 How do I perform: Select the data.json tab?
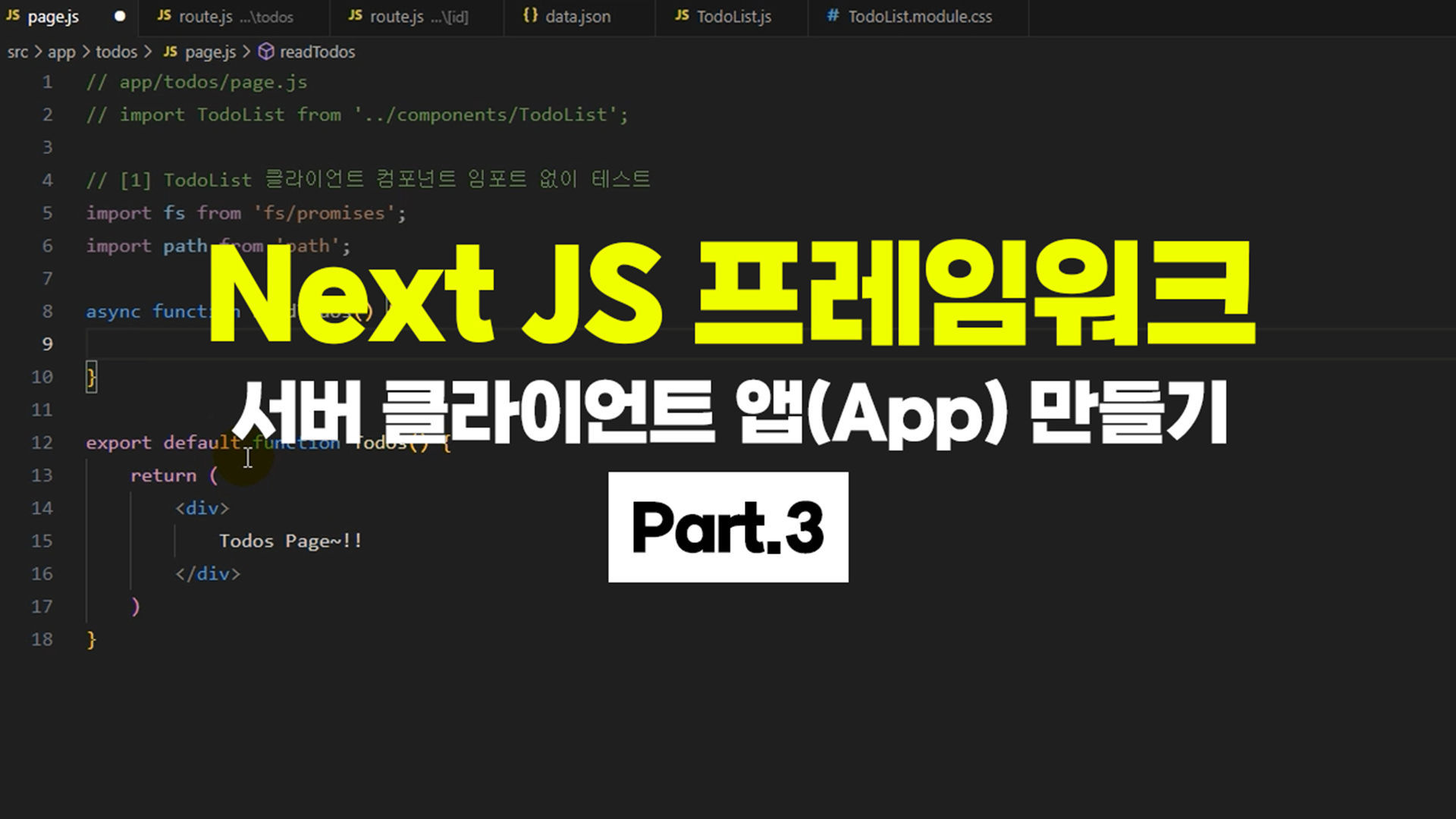[x=579, y=17]
